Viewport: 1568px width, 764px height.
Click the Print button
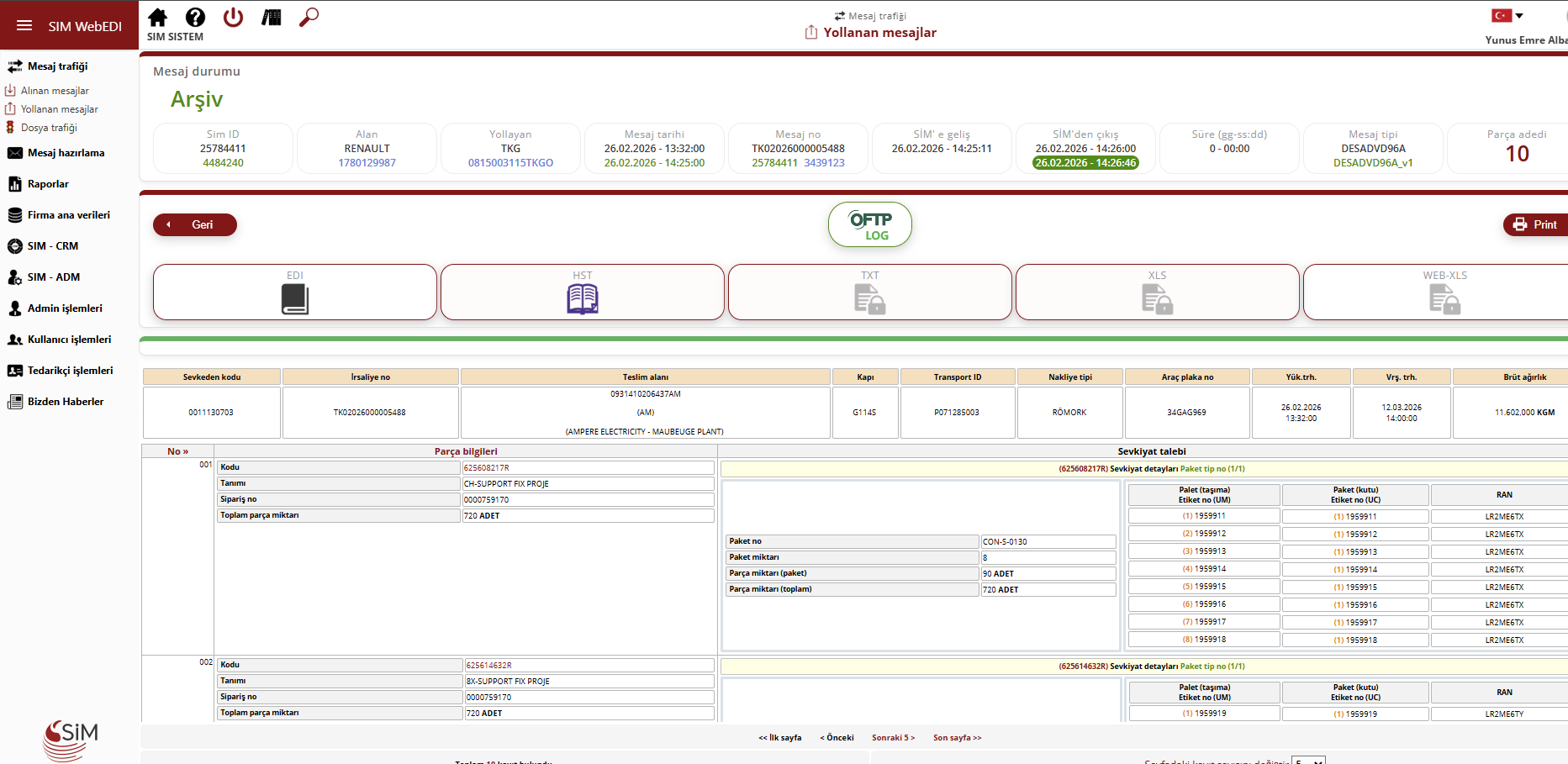pos(1535,224)
